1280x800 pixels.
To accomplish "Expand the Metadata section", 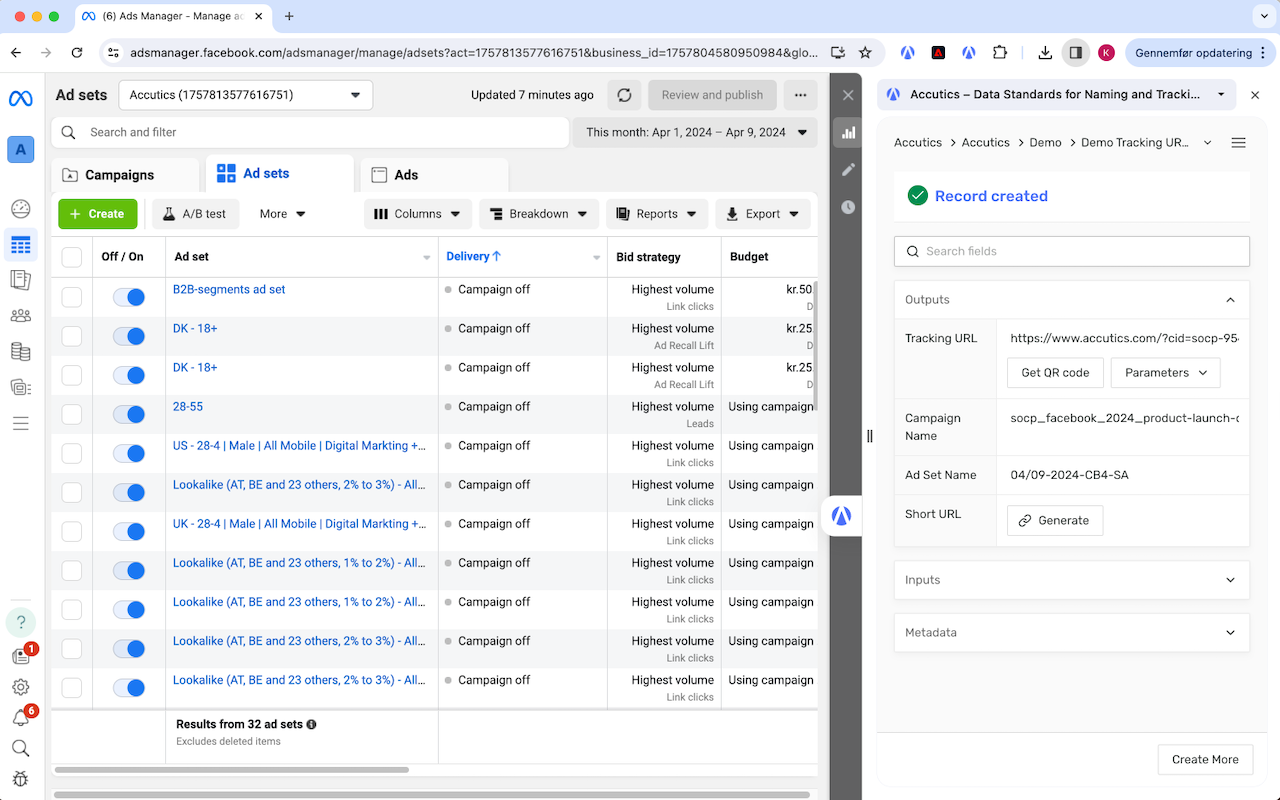I will click(1072, 633).
